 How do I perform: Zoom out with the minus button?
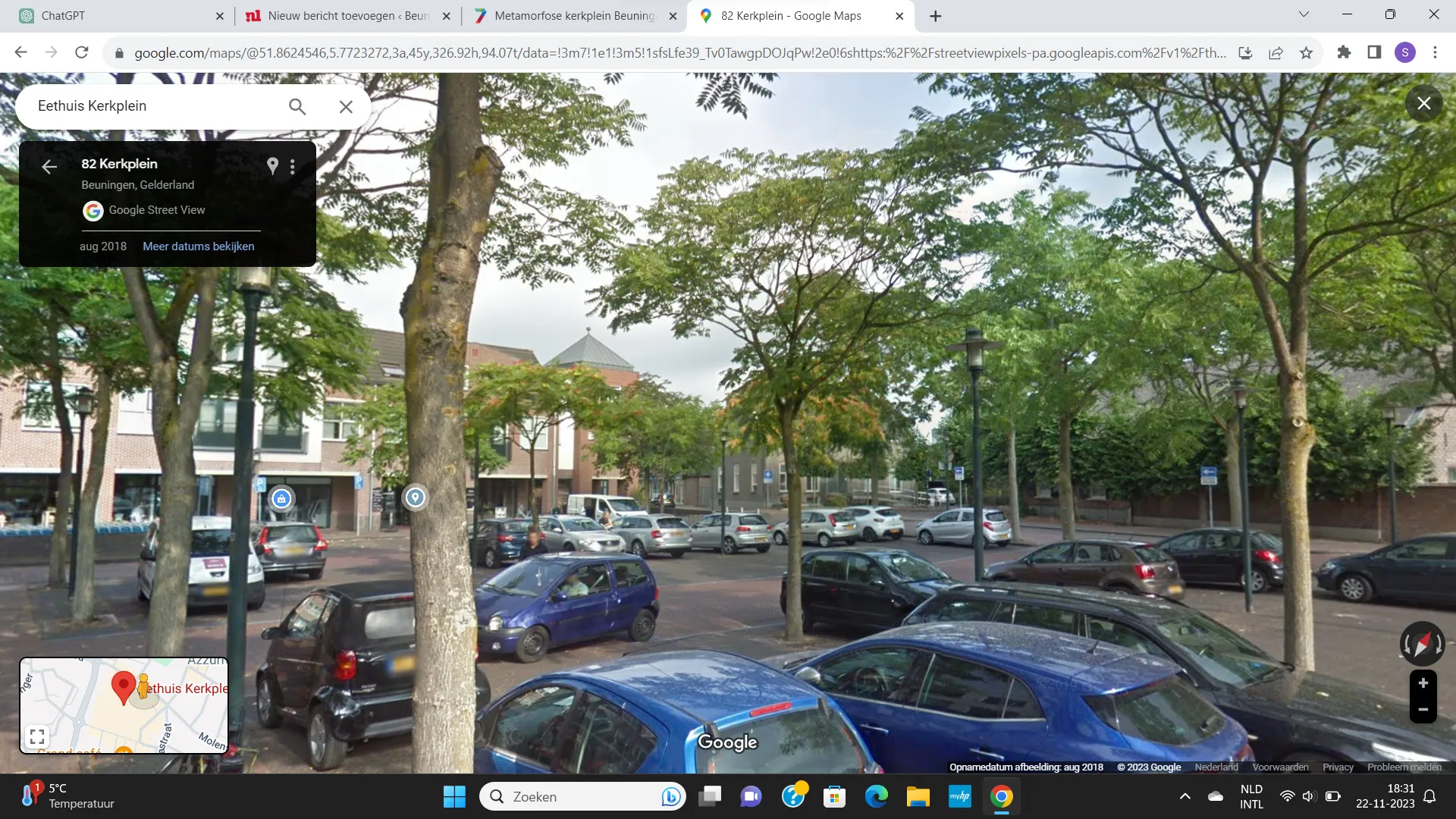point(1423,710)
